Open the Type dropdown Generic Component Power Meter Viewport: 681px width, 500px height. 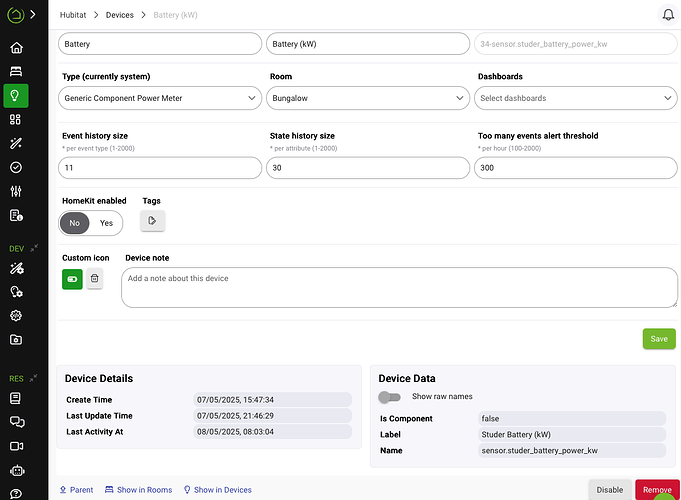click(x=160, y=98)
